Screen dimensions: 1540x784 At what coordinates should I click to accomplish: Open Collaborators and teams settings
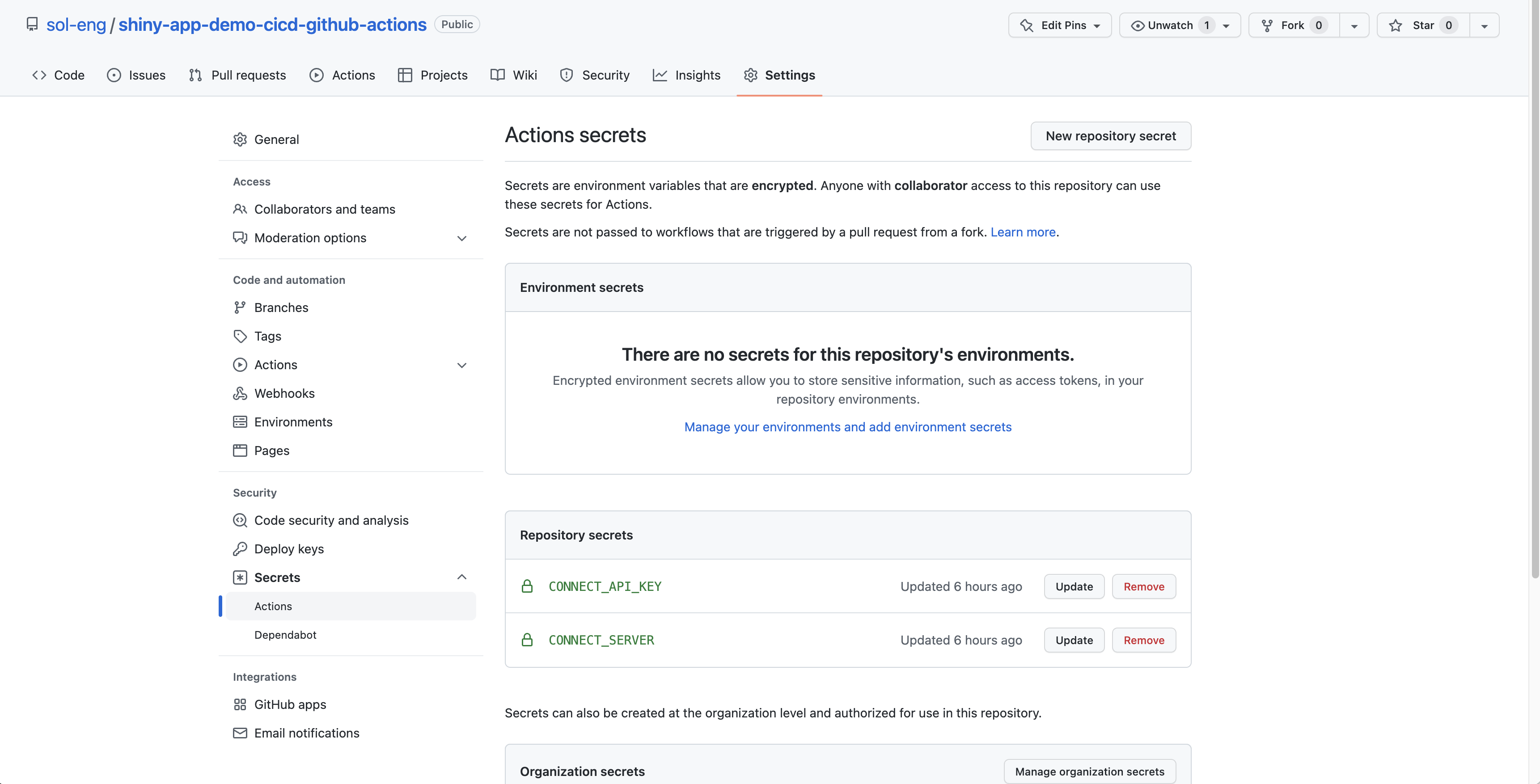[350, 209]
